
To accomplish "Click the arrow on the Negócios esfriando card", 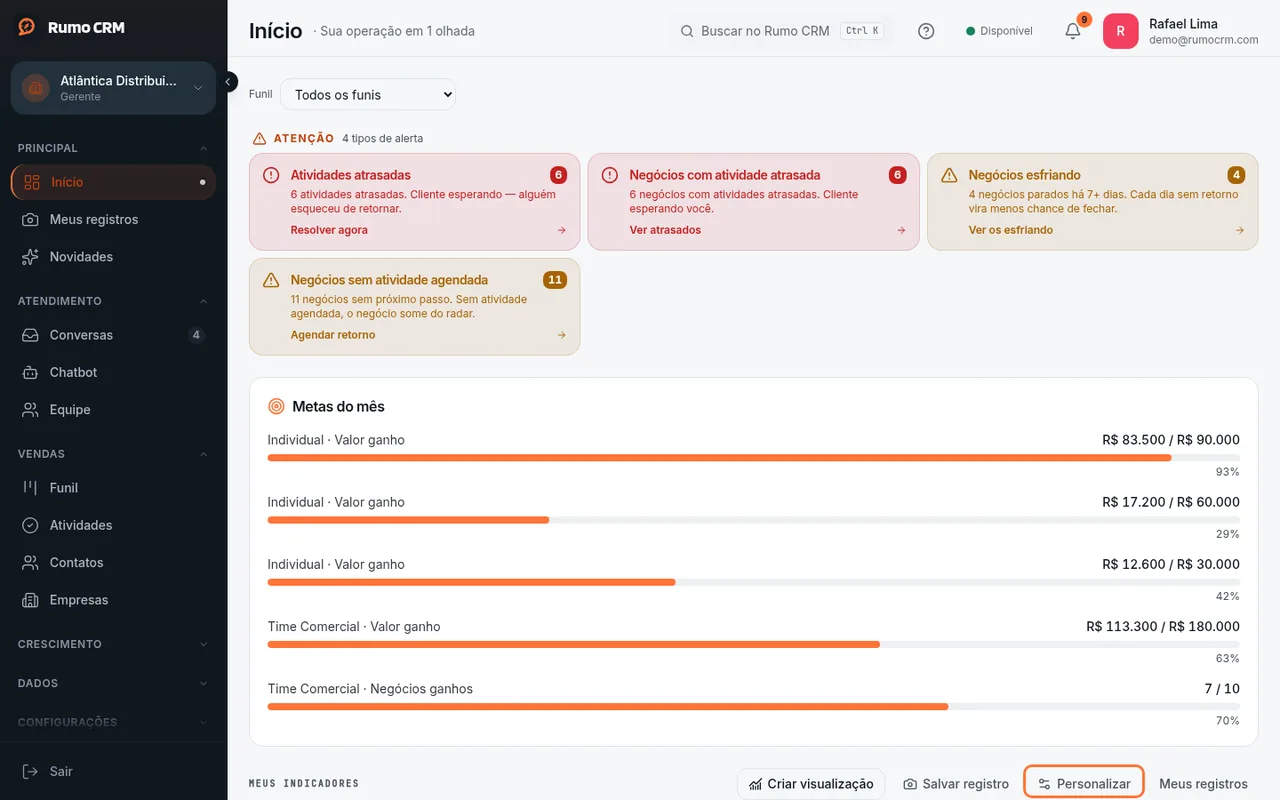I will point(1240,230).
